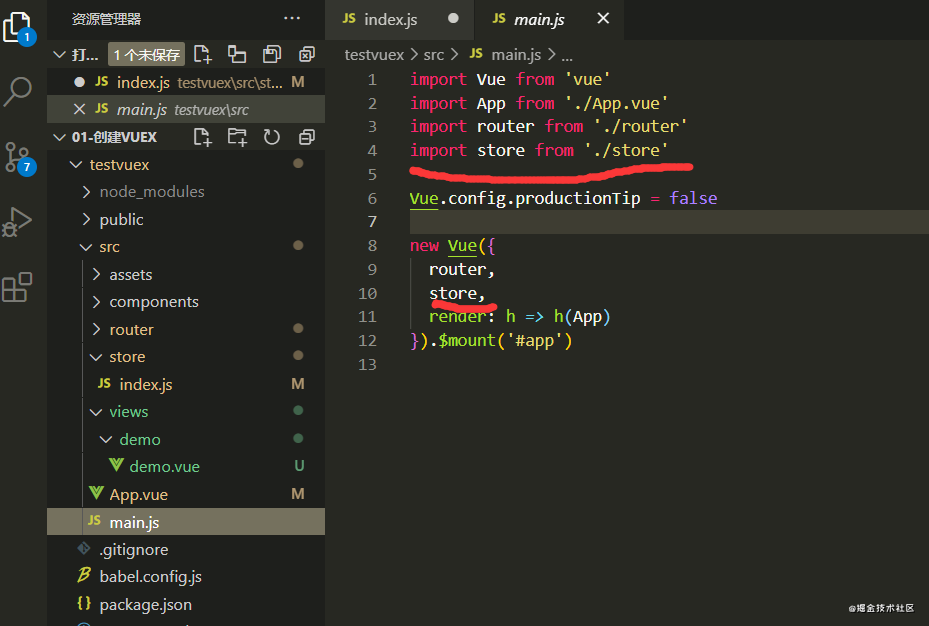929x626 pixels.
Task: Open babel.config.js file
Action: click(x=186, y=577)
